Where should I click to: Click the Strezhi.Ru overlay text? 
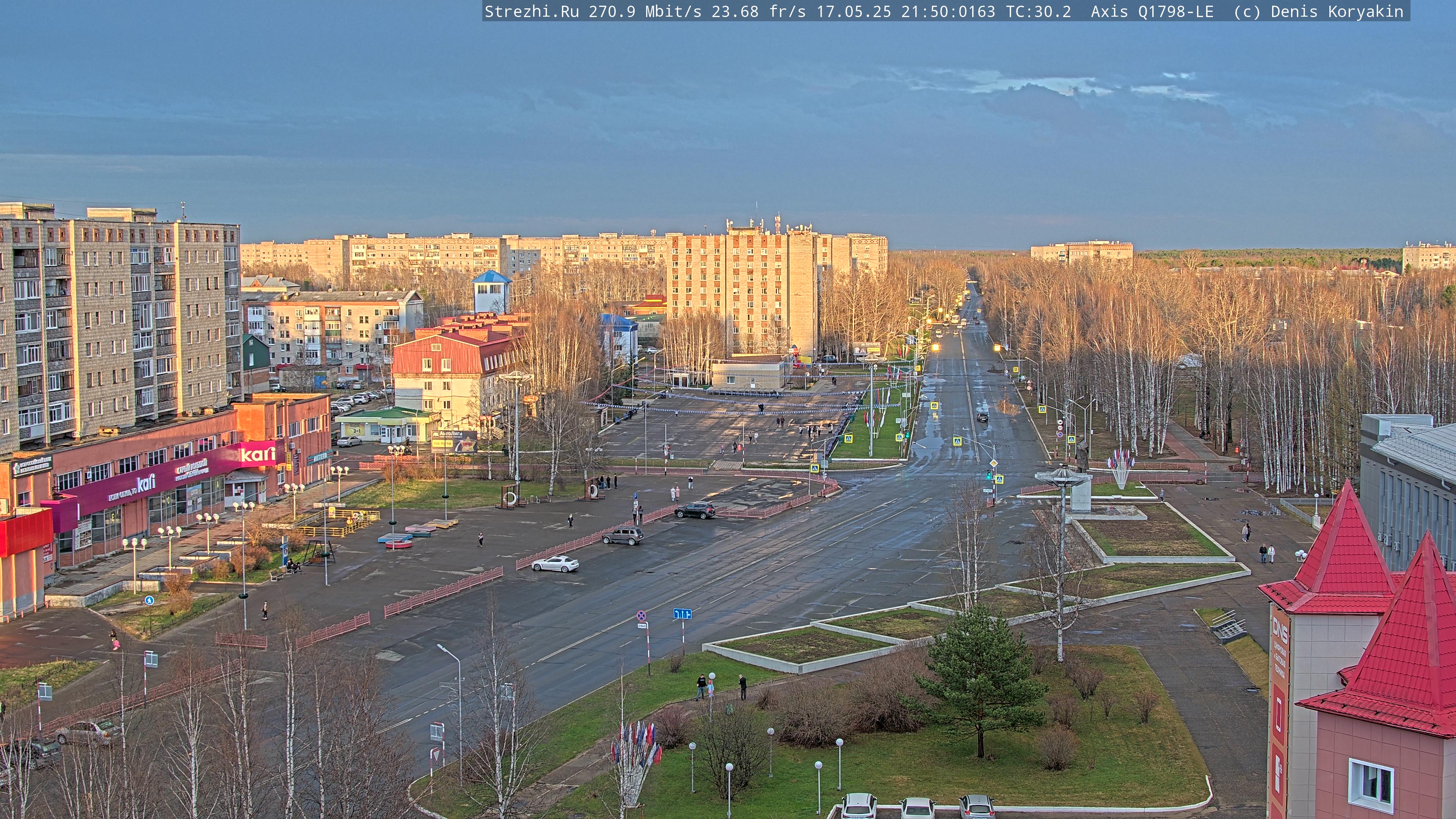[x=531, y=11]
